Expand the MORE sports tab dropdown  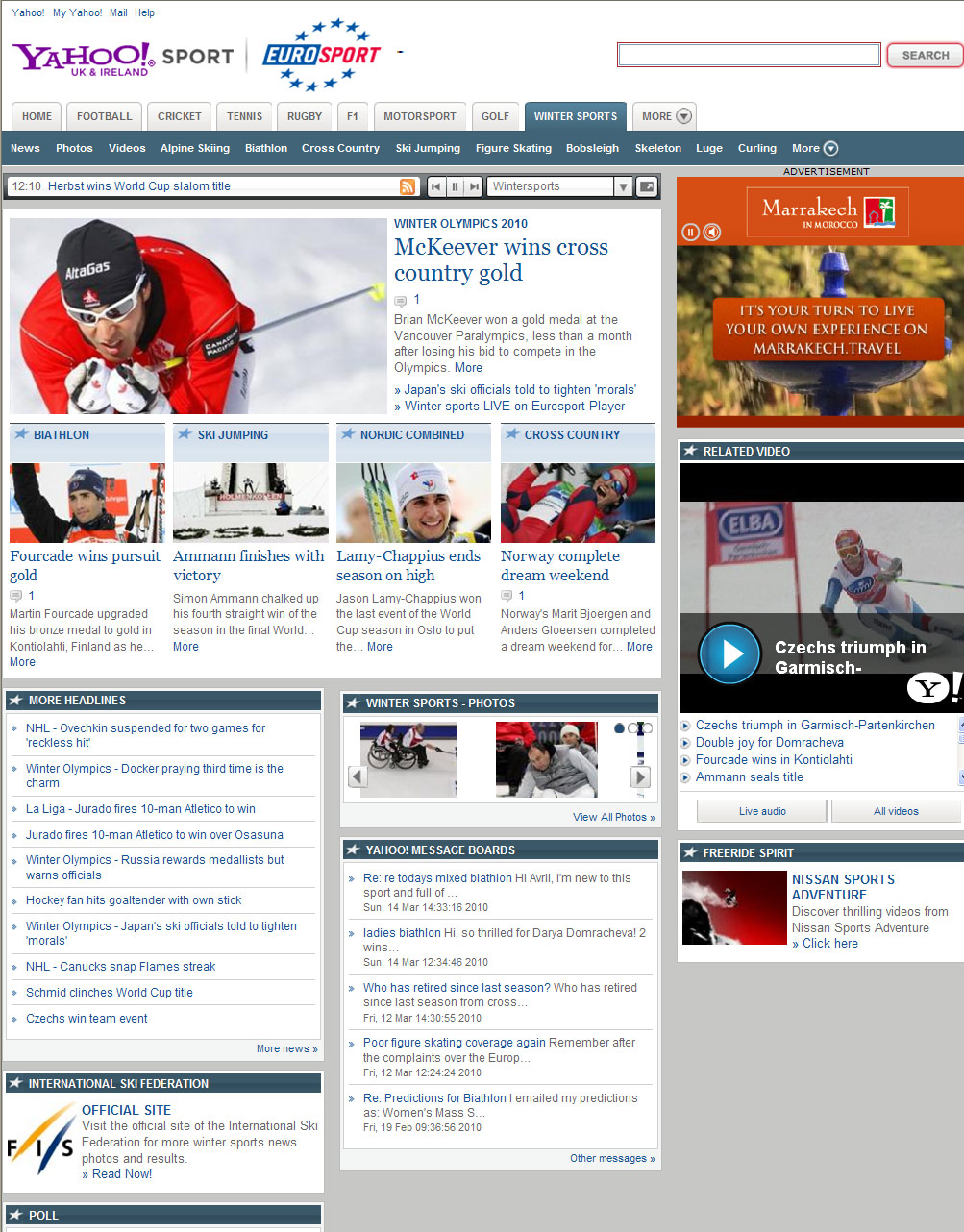pos(667,116)
